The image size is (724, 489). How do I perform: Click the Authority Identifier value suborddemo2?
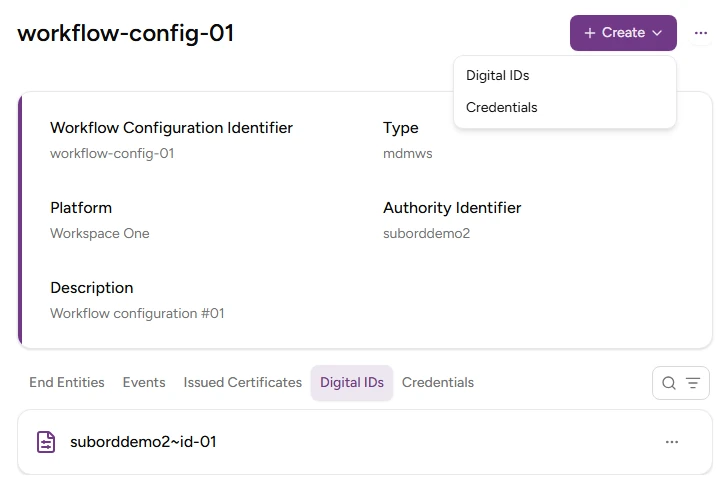(x=426, y=234)
